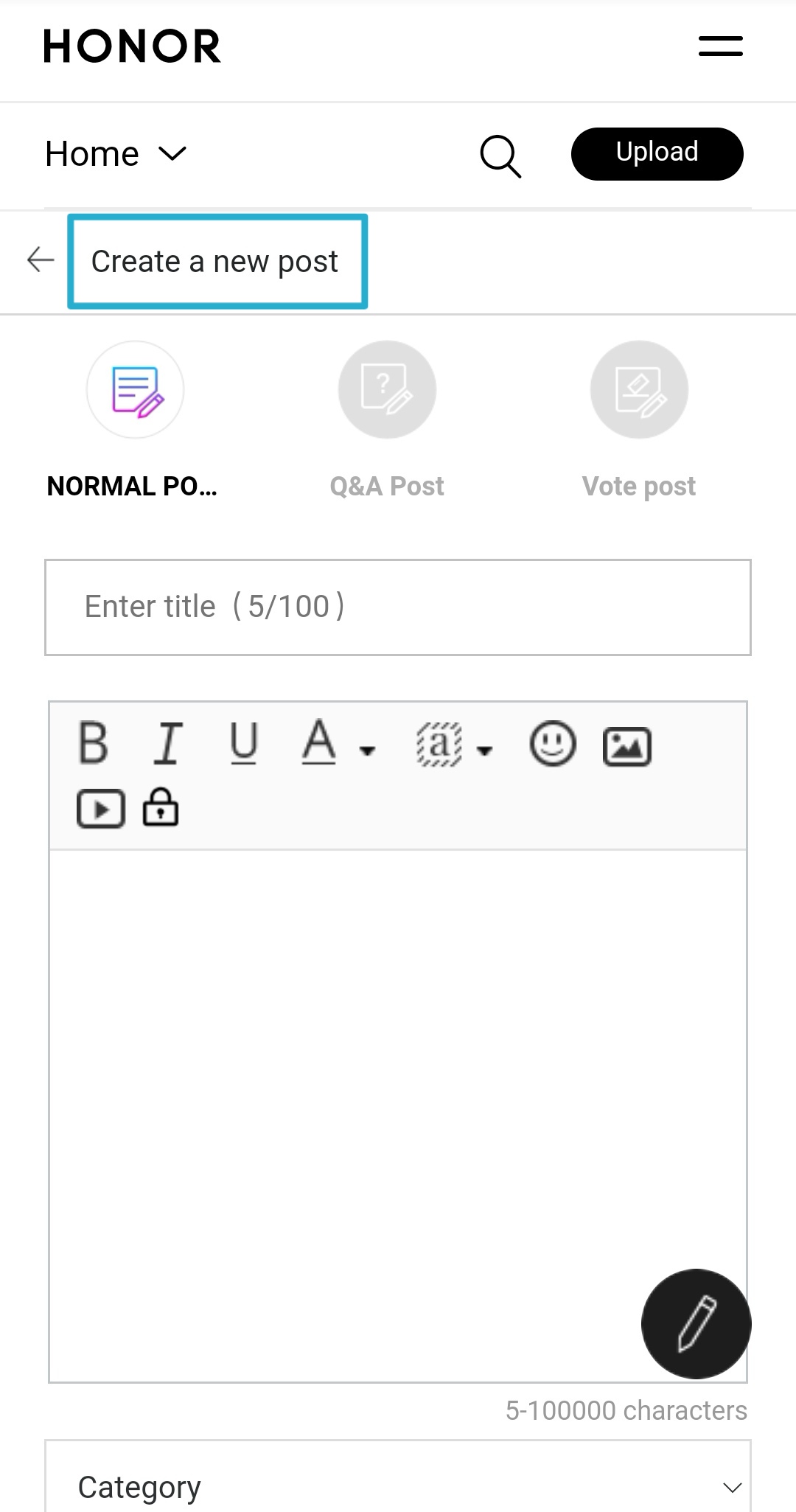Insert a video into the post
This screenshot has height=1512, width=796.
coord(101,809)
